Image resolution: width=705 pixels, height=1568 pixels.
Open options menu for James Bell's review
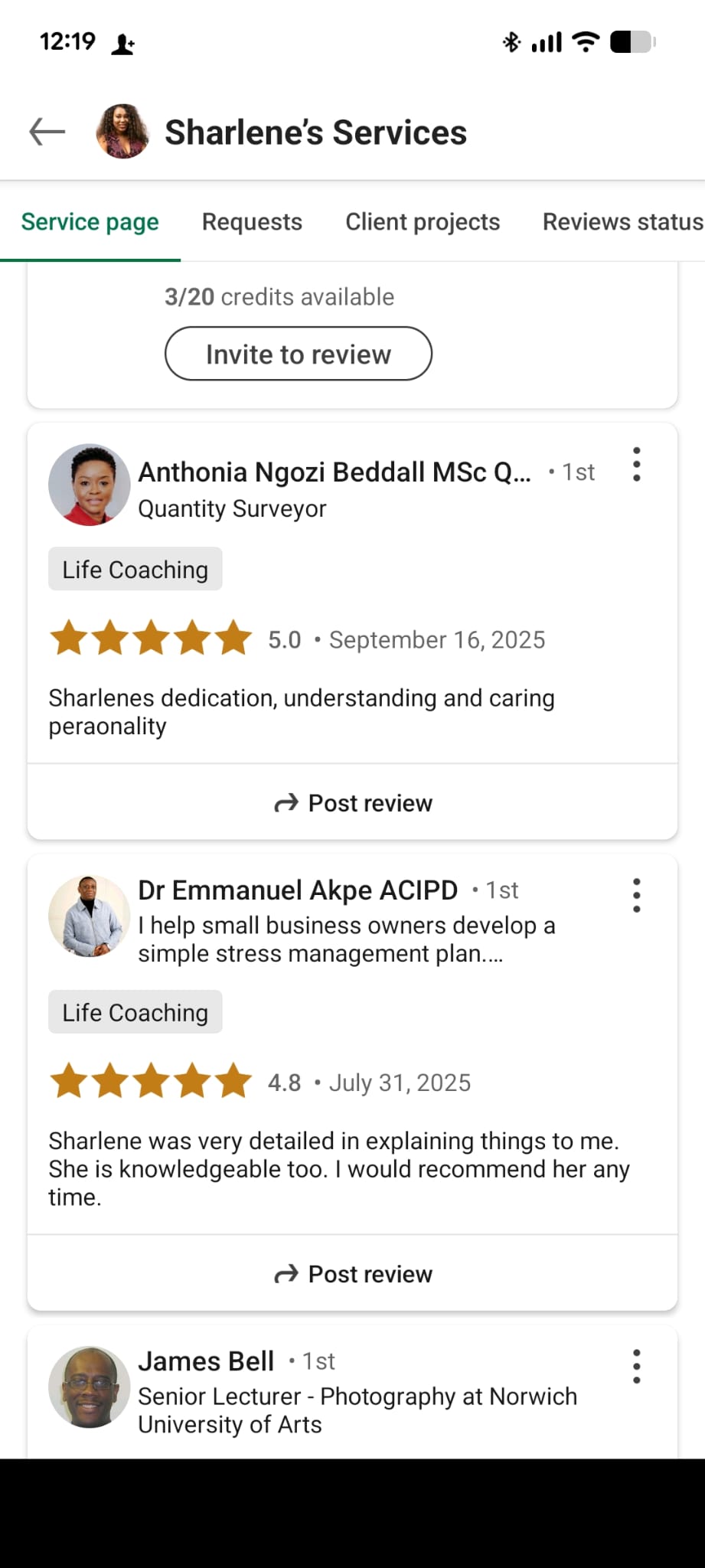[x=636, y=1367]
